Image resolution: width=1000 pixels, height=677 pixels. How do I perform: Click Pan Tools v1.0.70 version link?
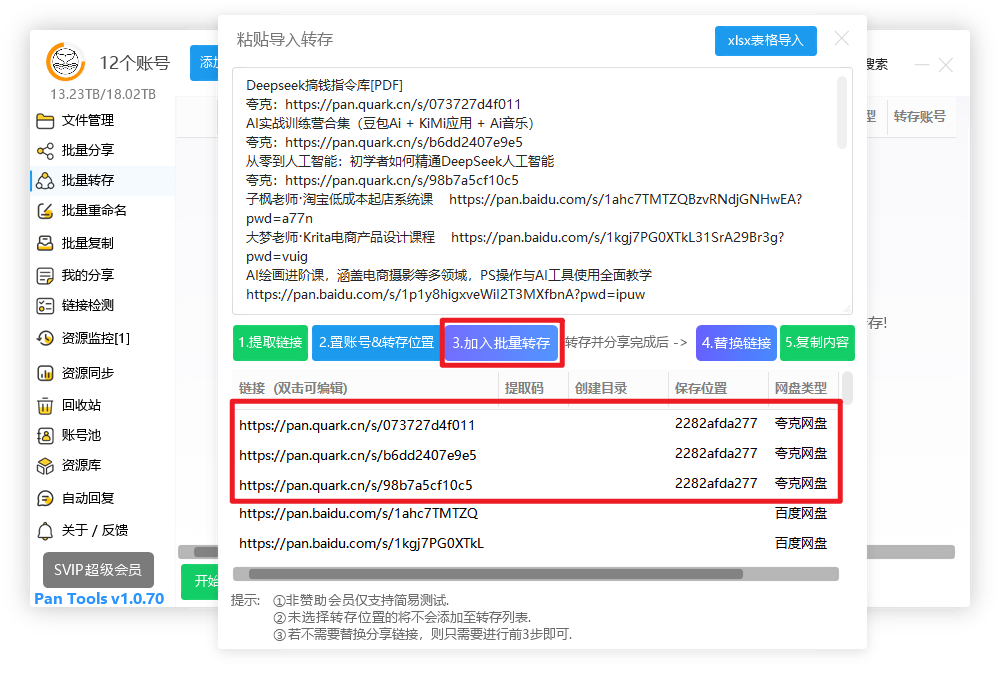point(99,599)
